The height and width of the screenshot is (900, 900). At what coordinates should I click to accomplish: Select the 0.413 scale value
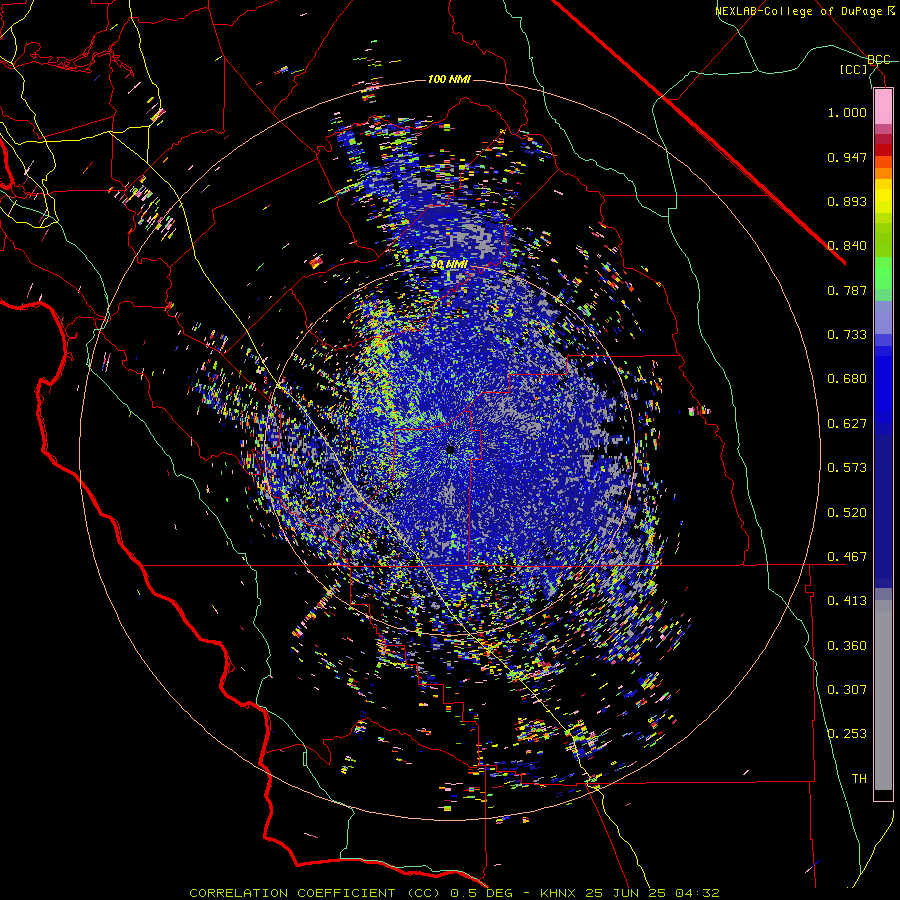pyautogui.click(x=847, y=601)
